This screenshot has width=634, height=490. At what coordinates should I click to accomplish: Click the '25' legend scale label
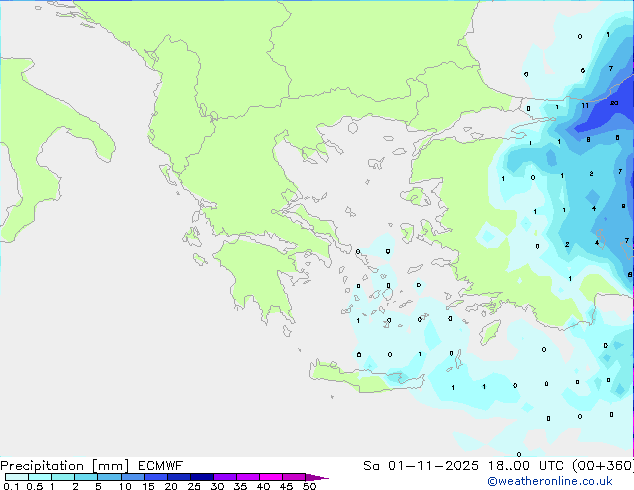(194, 486)
